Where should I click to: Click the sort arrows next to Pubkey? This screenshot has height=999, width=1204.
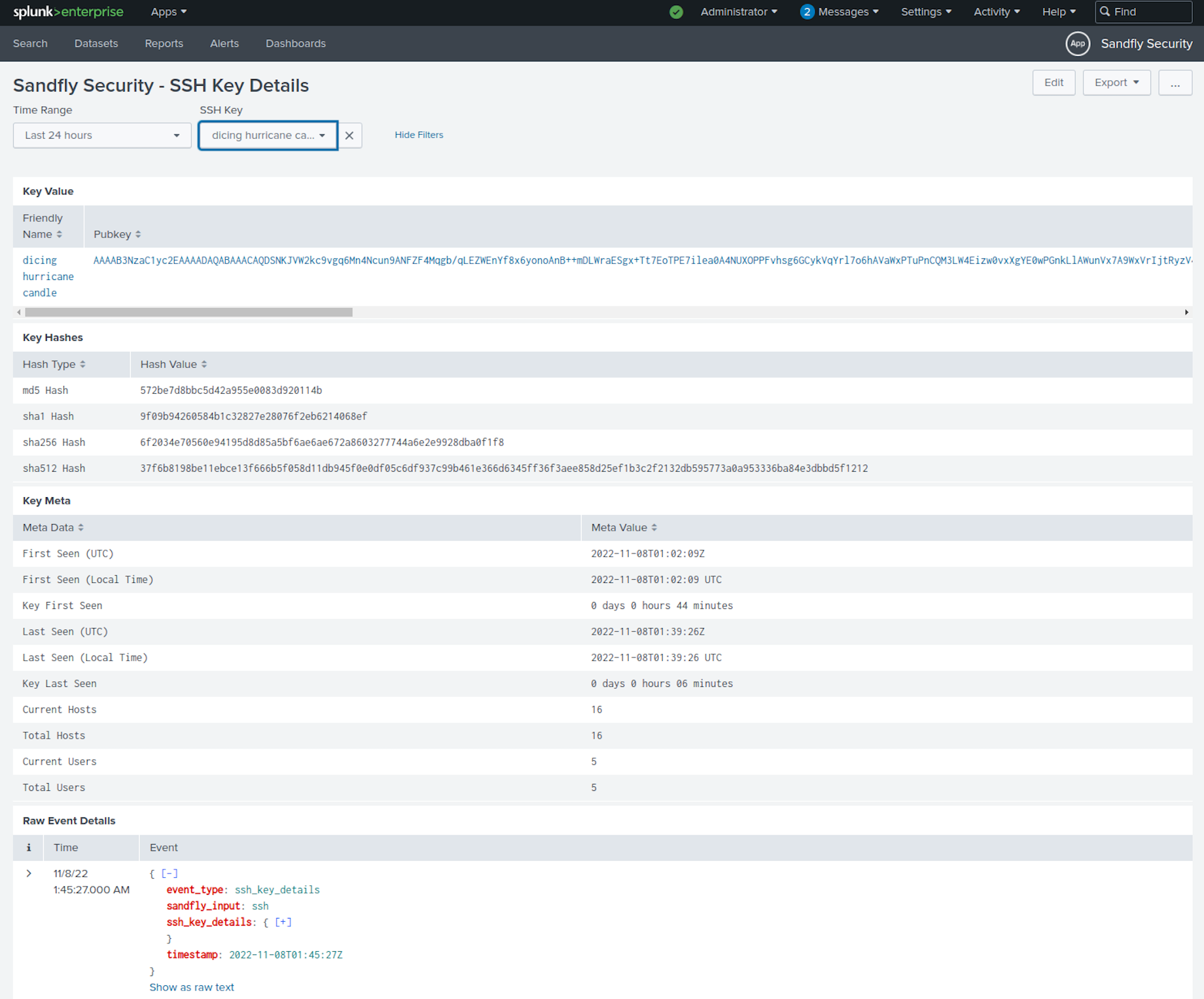138,234
